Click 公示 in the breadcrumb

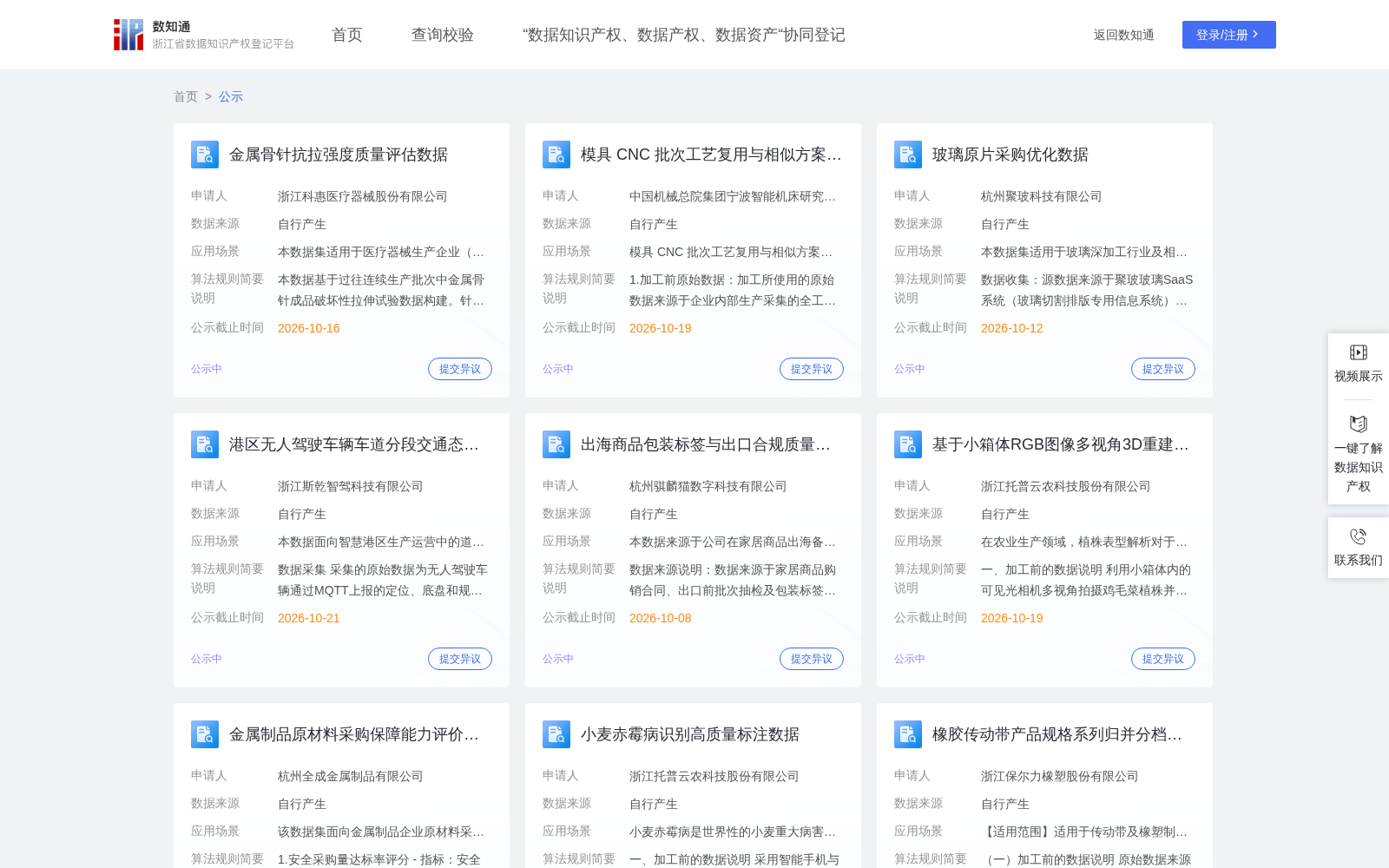click(x=231, y=96)
